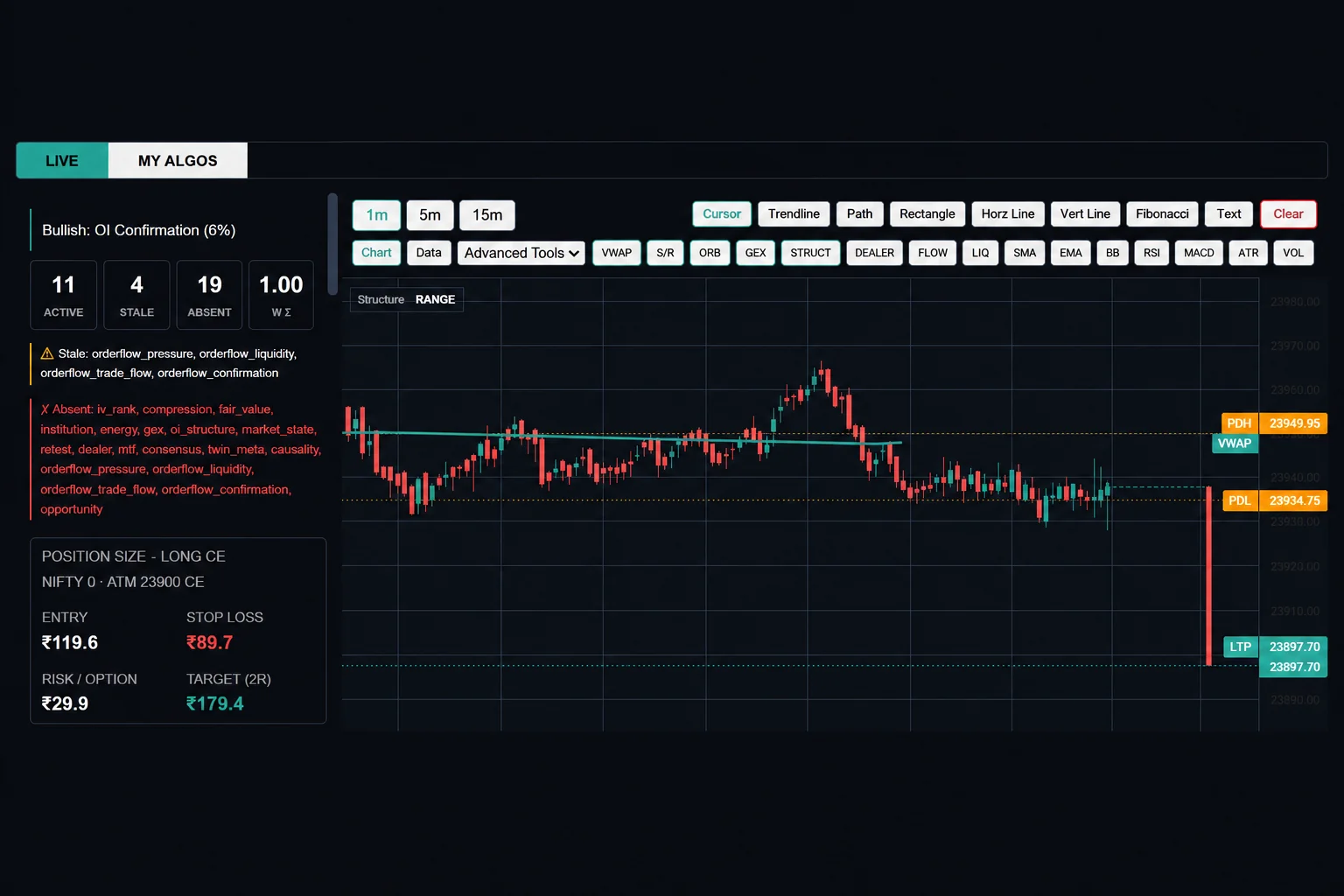Open the MY ALGOS tab
This screenshot has width=1344, height=896.
coord(178,161)
